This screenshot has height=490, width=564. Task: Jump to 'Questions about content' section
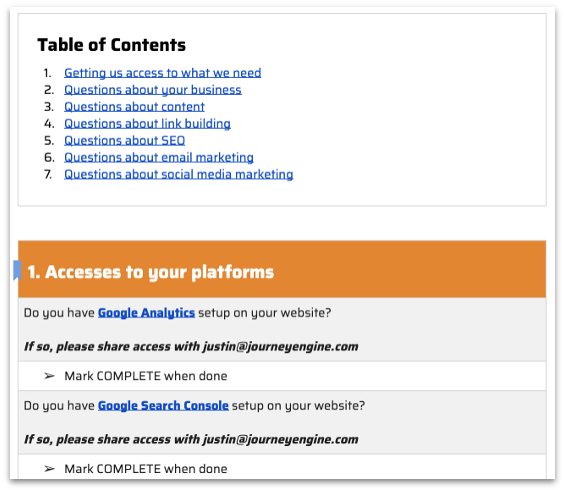134,107
